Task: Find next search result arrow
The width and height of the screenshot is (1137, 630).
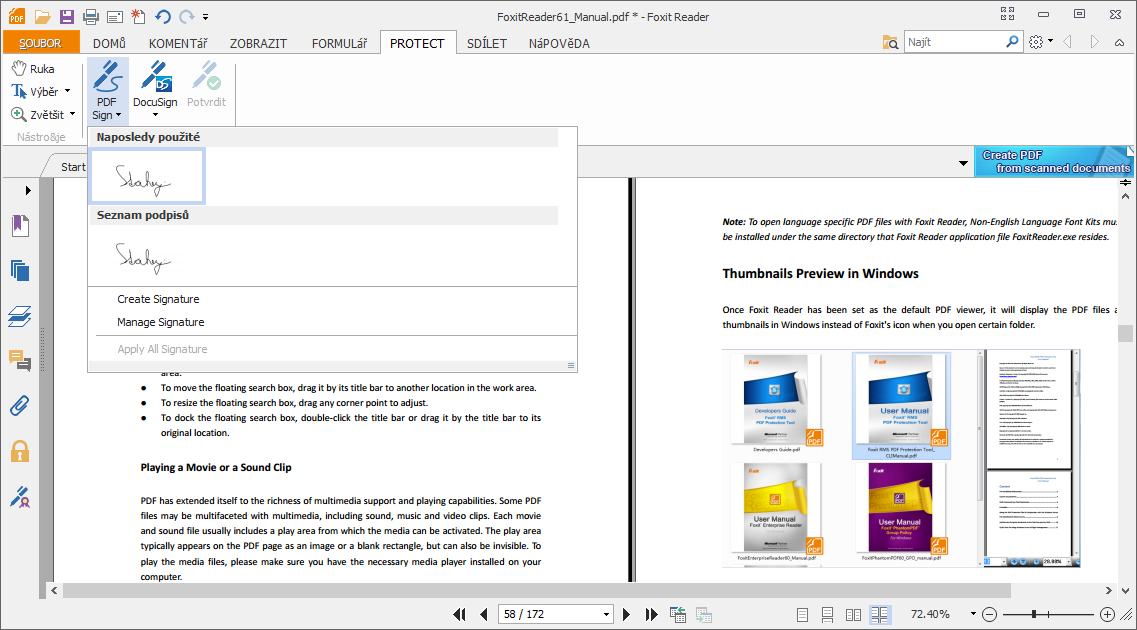Action: pos(1094,42)
